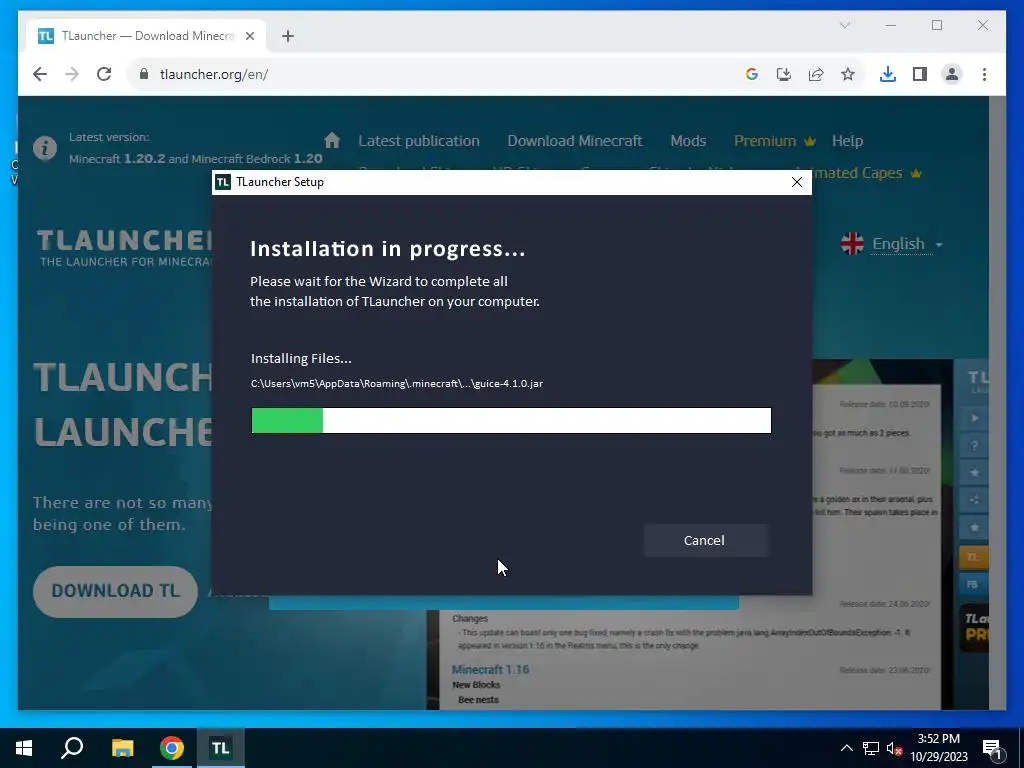
Task: Open the English language dropdown
Action: click(x=907, y=244)
